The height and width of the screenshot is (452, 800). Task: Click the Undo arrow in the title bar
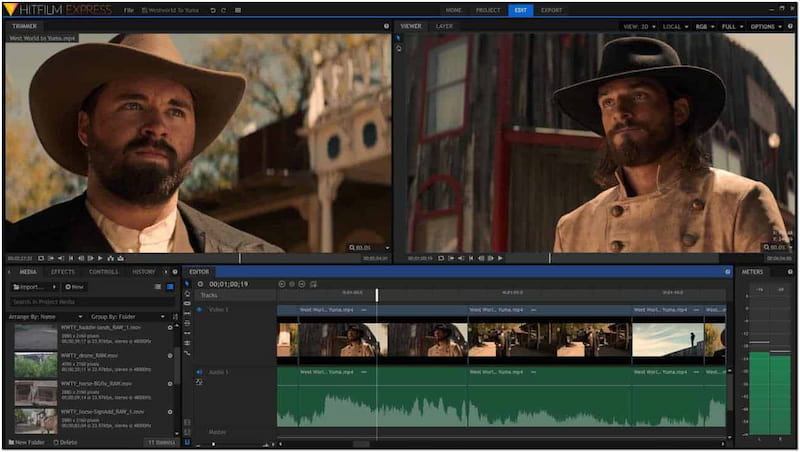tap(212, 10)
